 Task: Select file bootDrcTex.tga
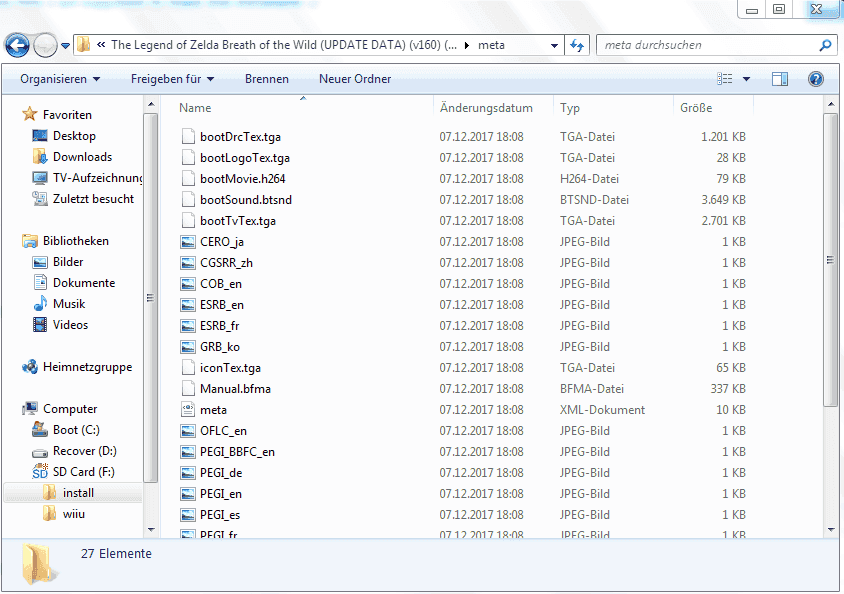tap(240, 137)
